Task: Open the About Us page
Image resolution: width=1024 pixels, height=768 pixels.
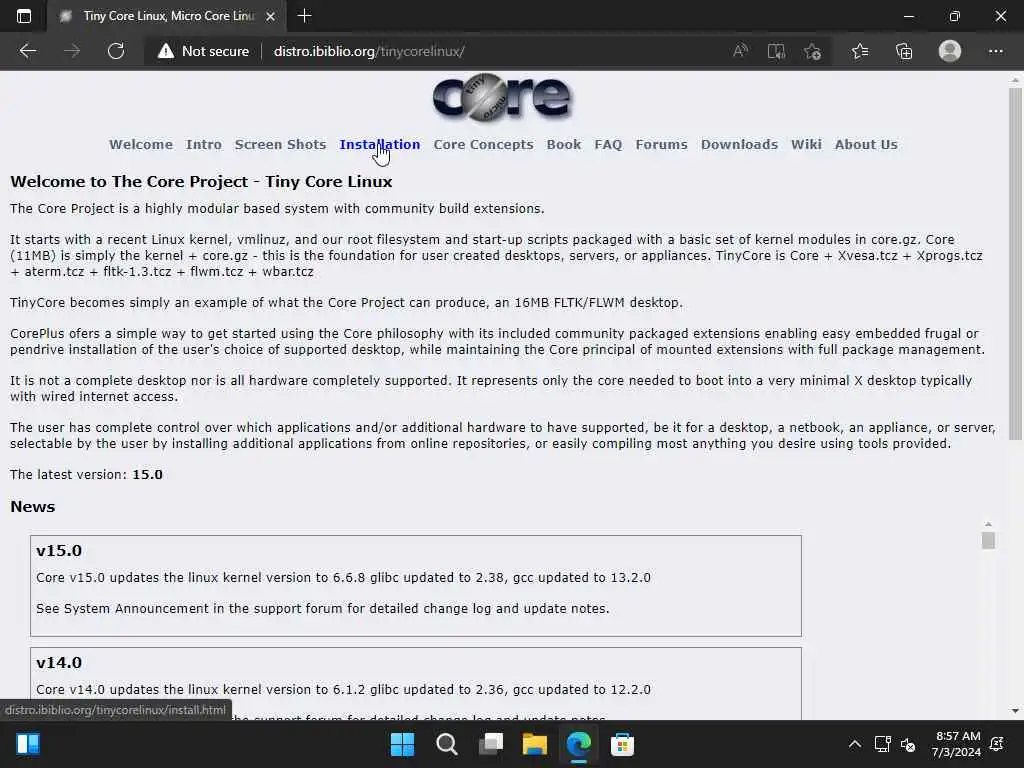Action: coord(866,144)
